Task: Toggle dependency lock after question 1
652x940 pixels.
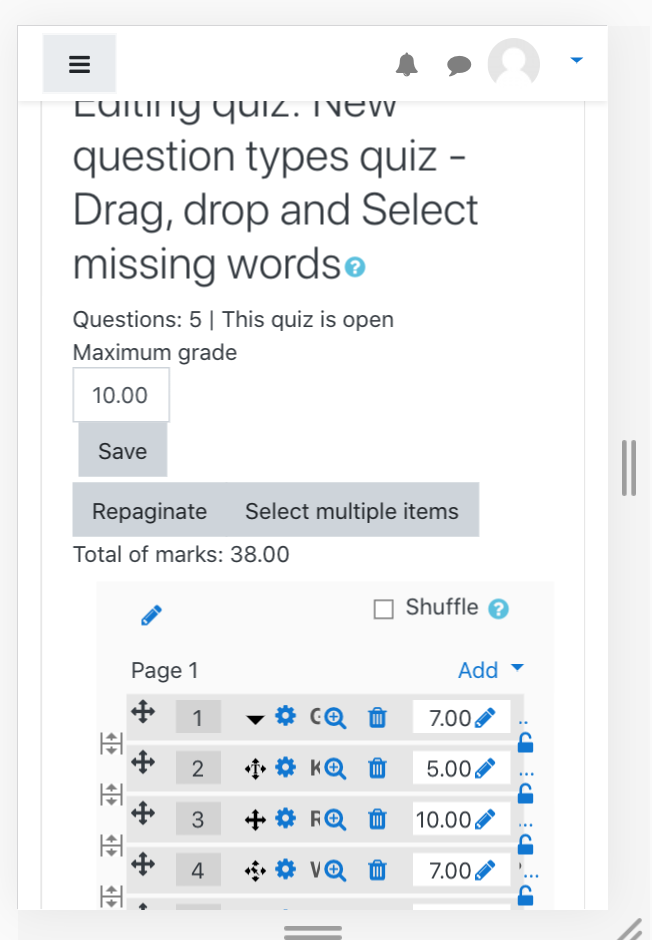Action: tap(526, 743)
